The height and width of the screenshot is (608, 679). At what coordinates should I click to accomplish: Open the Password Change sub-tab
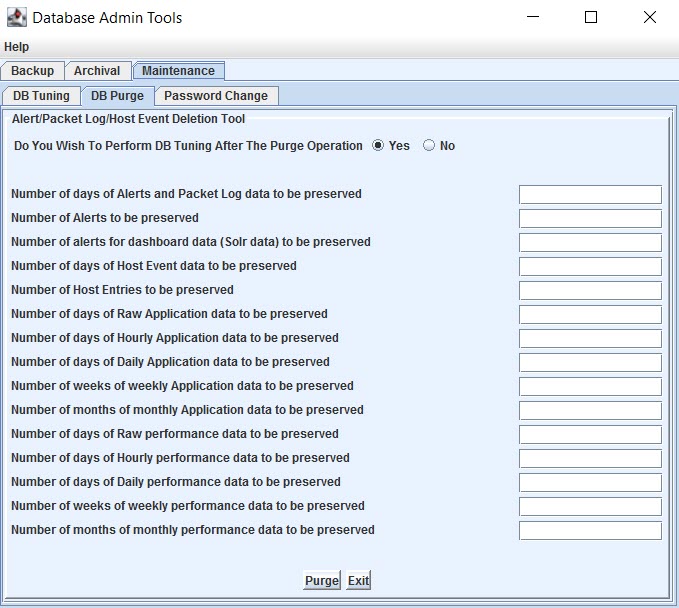pos(216,96)
